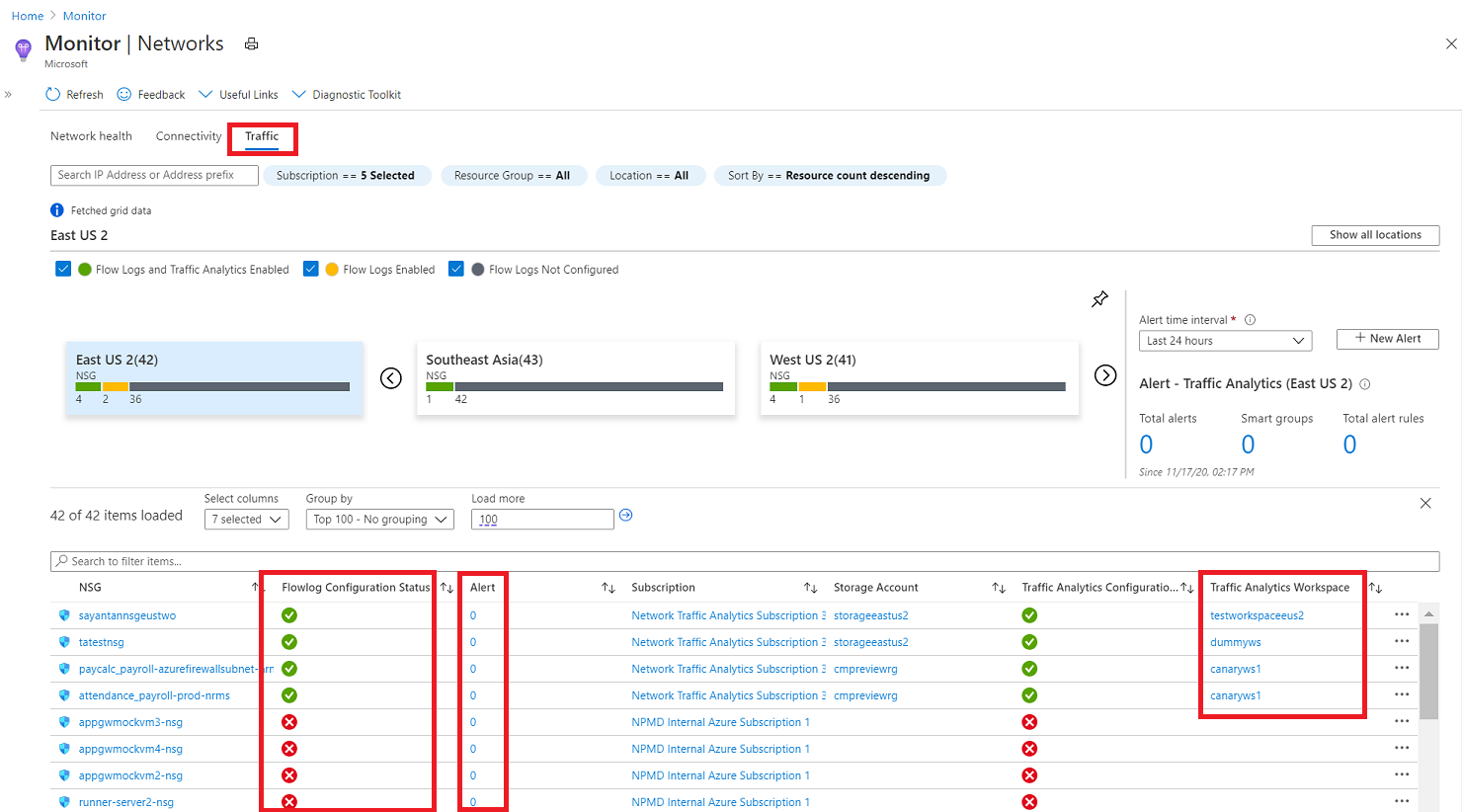Screen dimensions: 1462x812
Task: Toggle Flow Logs Not Configured checkbox
Action: pyautogui.click(x=456, y=269)
